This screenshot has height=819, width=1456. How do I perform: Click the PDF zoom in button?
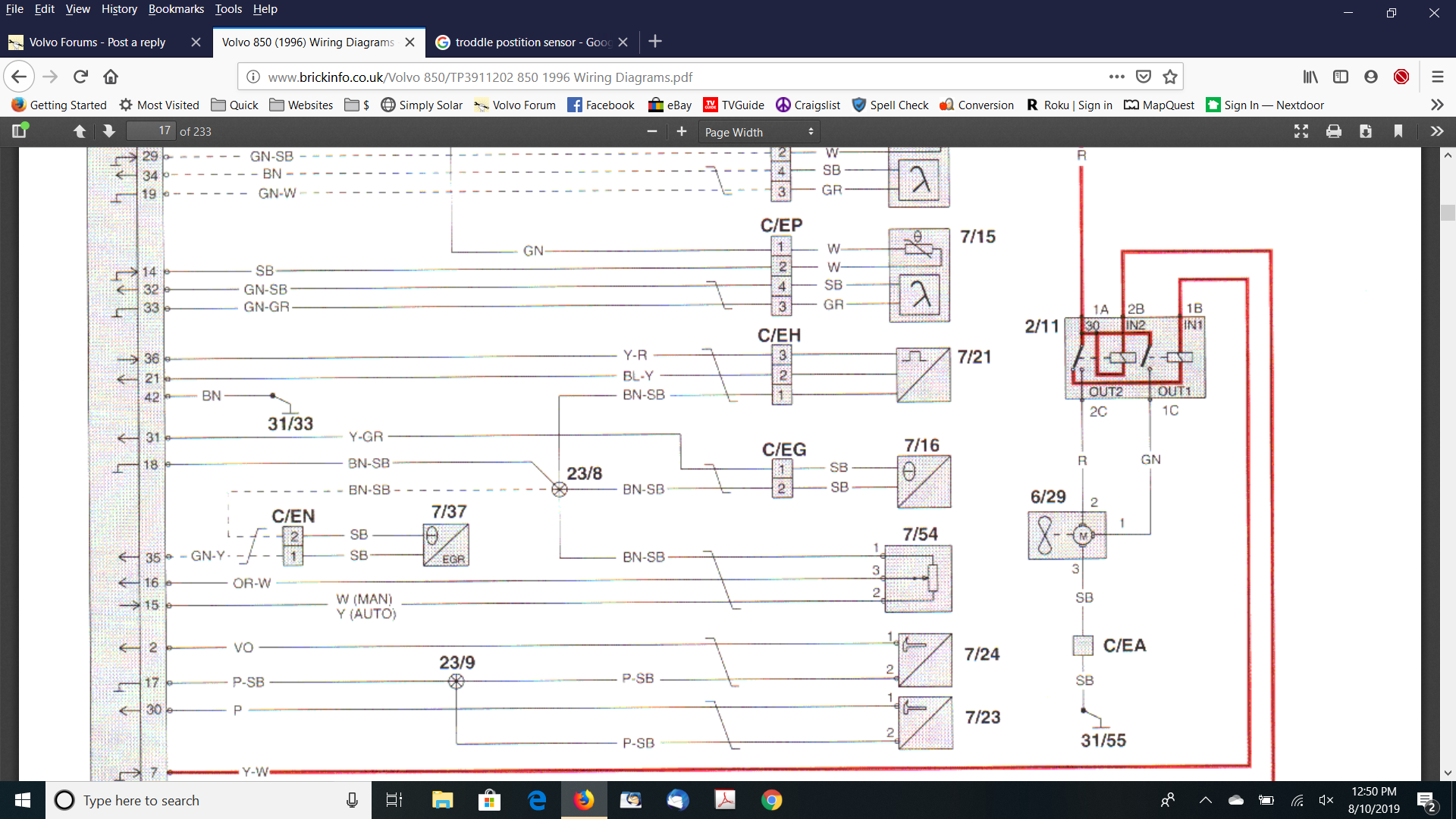click(681, 131)
